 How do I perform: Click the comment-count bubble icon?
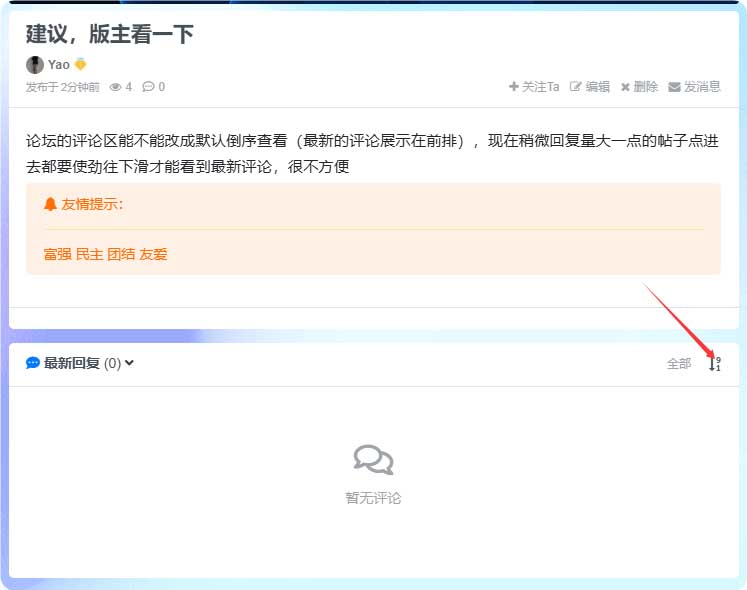click(148, 87)
